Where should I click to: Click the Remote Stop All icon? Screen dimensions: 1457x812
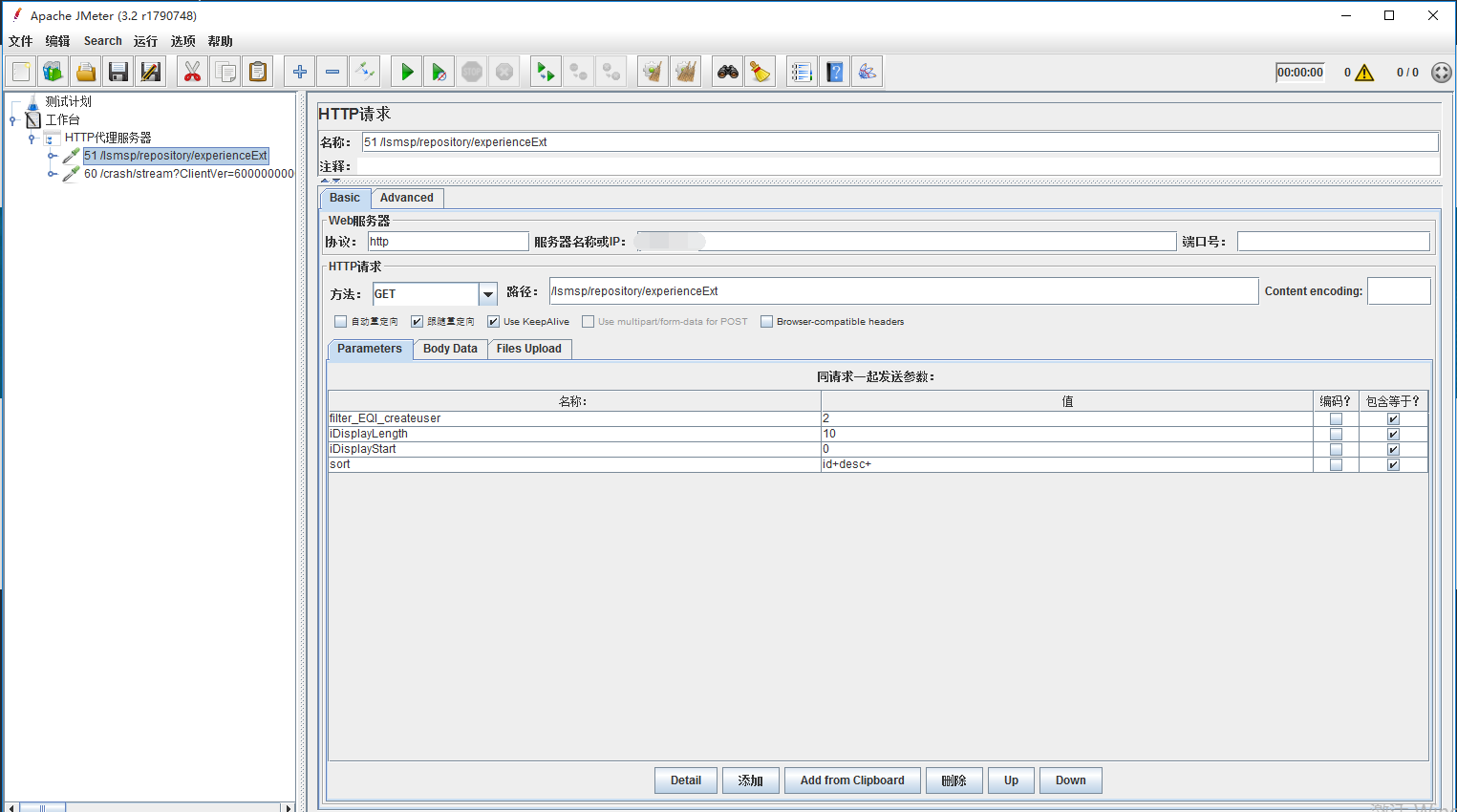tap(579, 72)
